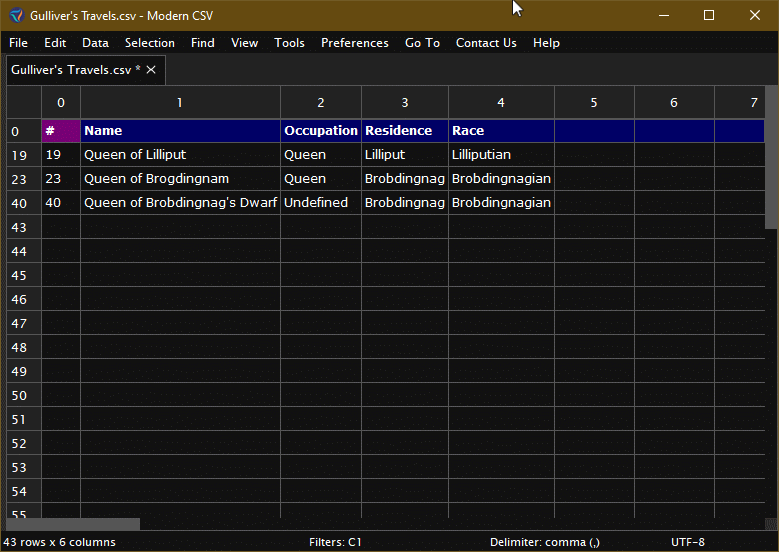Click the 'Occupation' header cell
Screen dimensions: 779x552
tap(321, 131)
